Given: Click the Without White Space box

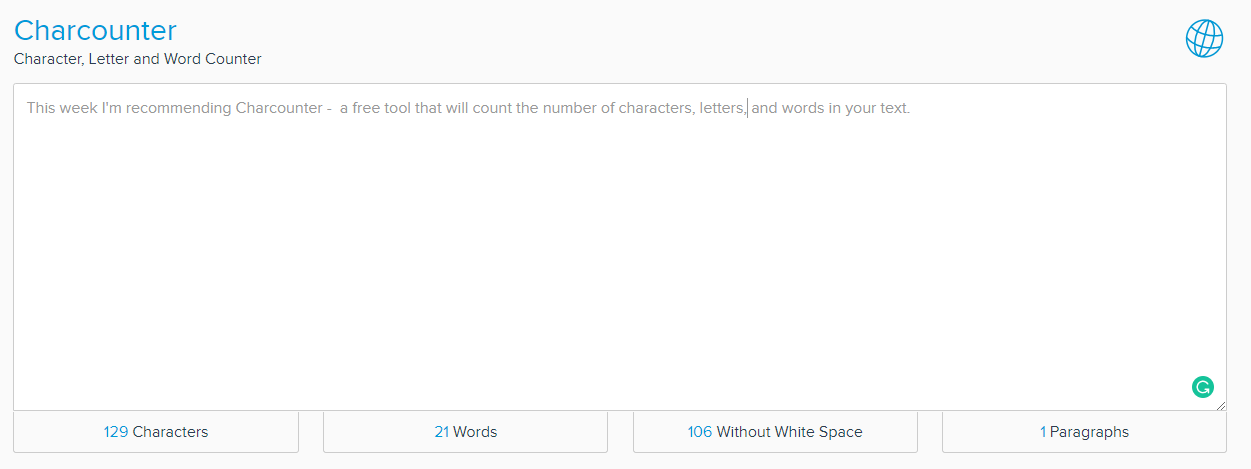Looking at the screenshot, I should pyautogui.click(x=775, y=432).
